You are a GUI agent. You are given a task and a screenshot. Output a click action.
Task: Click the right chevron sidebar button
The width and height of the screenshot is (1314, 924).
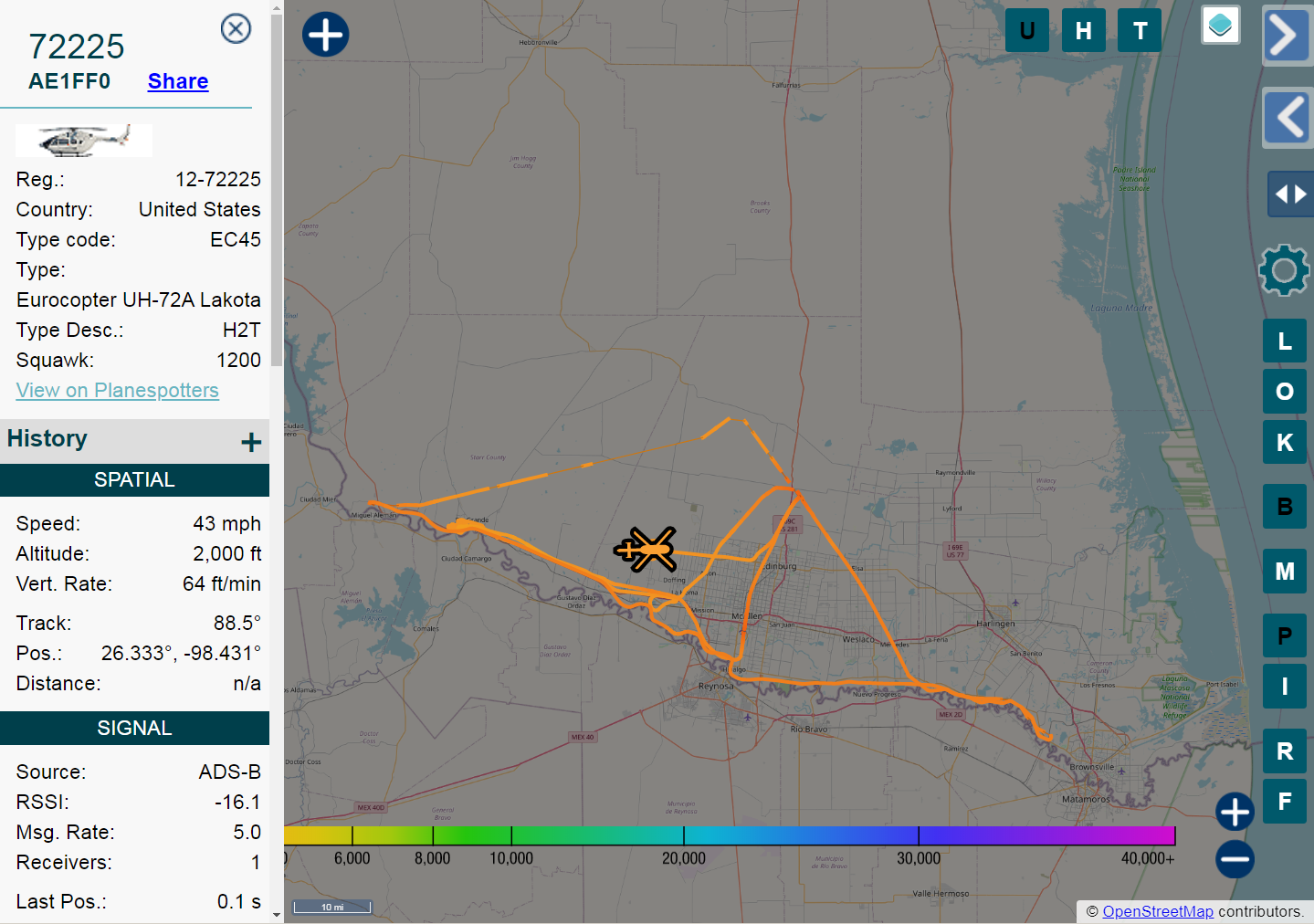coord(1288,36)
